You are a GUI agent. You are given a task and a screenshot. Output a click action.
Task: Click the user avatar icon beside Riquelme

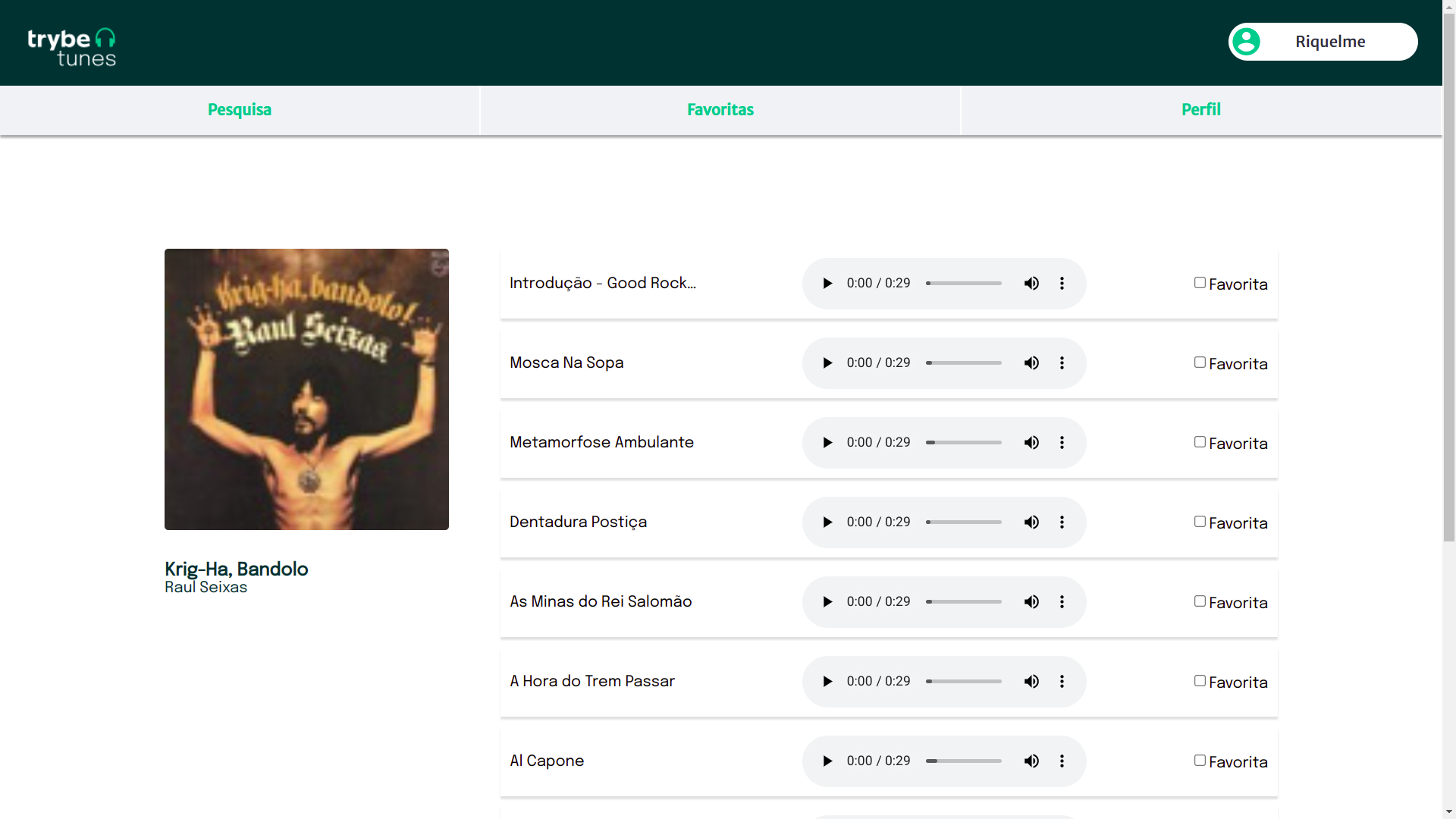click(x=1246, y=42)
